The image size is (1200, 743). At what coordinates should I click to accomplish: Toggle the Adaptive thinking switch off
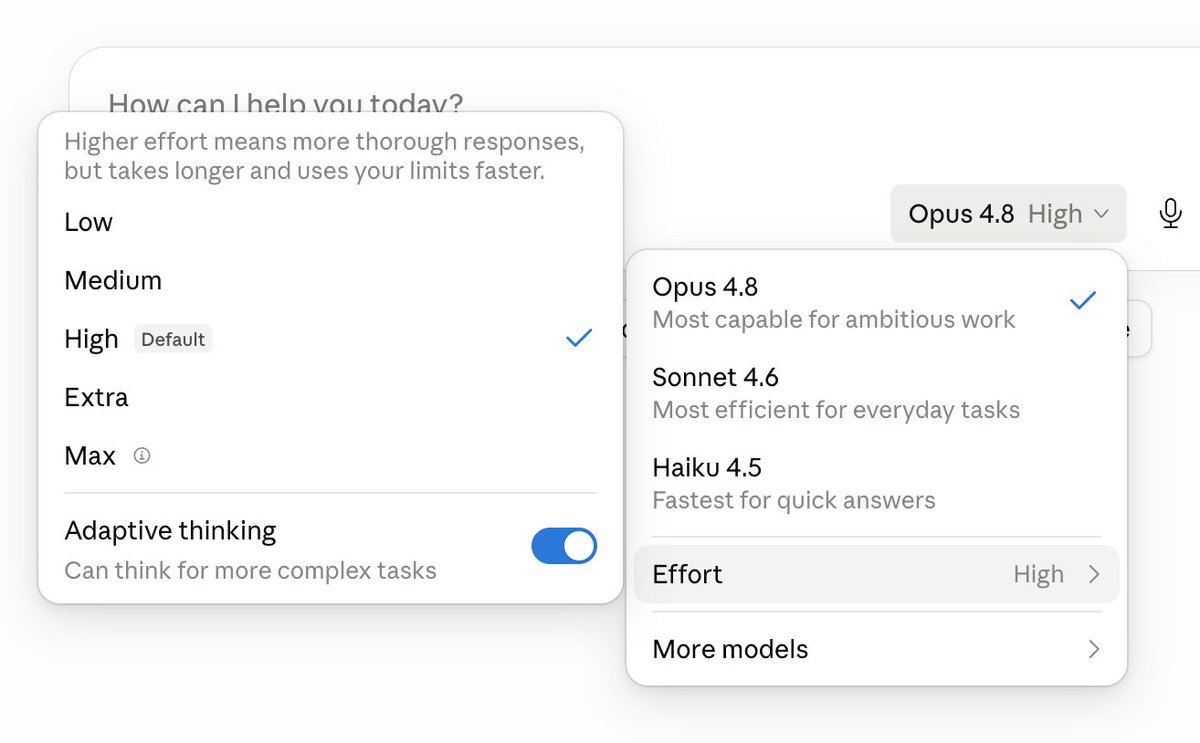click(x=564, y=546)
